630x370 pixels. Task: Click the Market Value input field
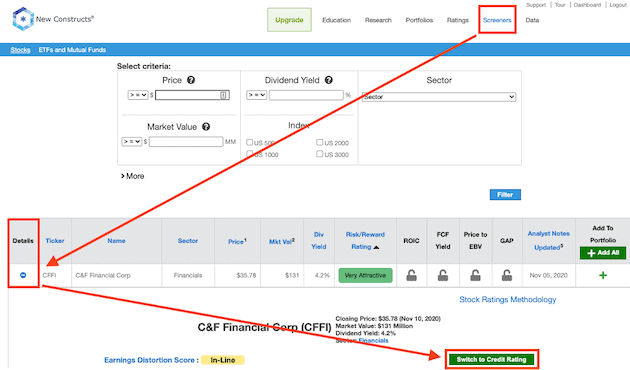point(186,142)
